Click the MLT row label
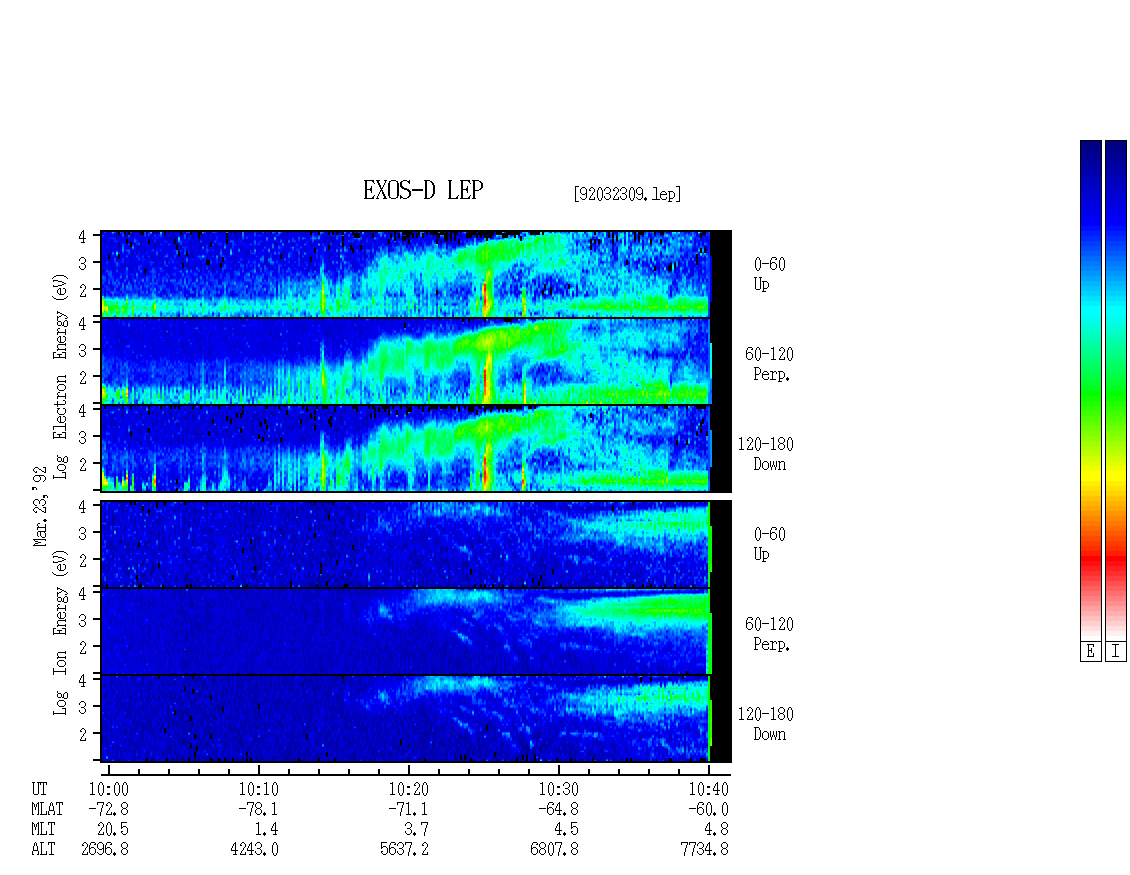Image resolution: width=1130 pixels, height=875 pixels. point(43,830)
